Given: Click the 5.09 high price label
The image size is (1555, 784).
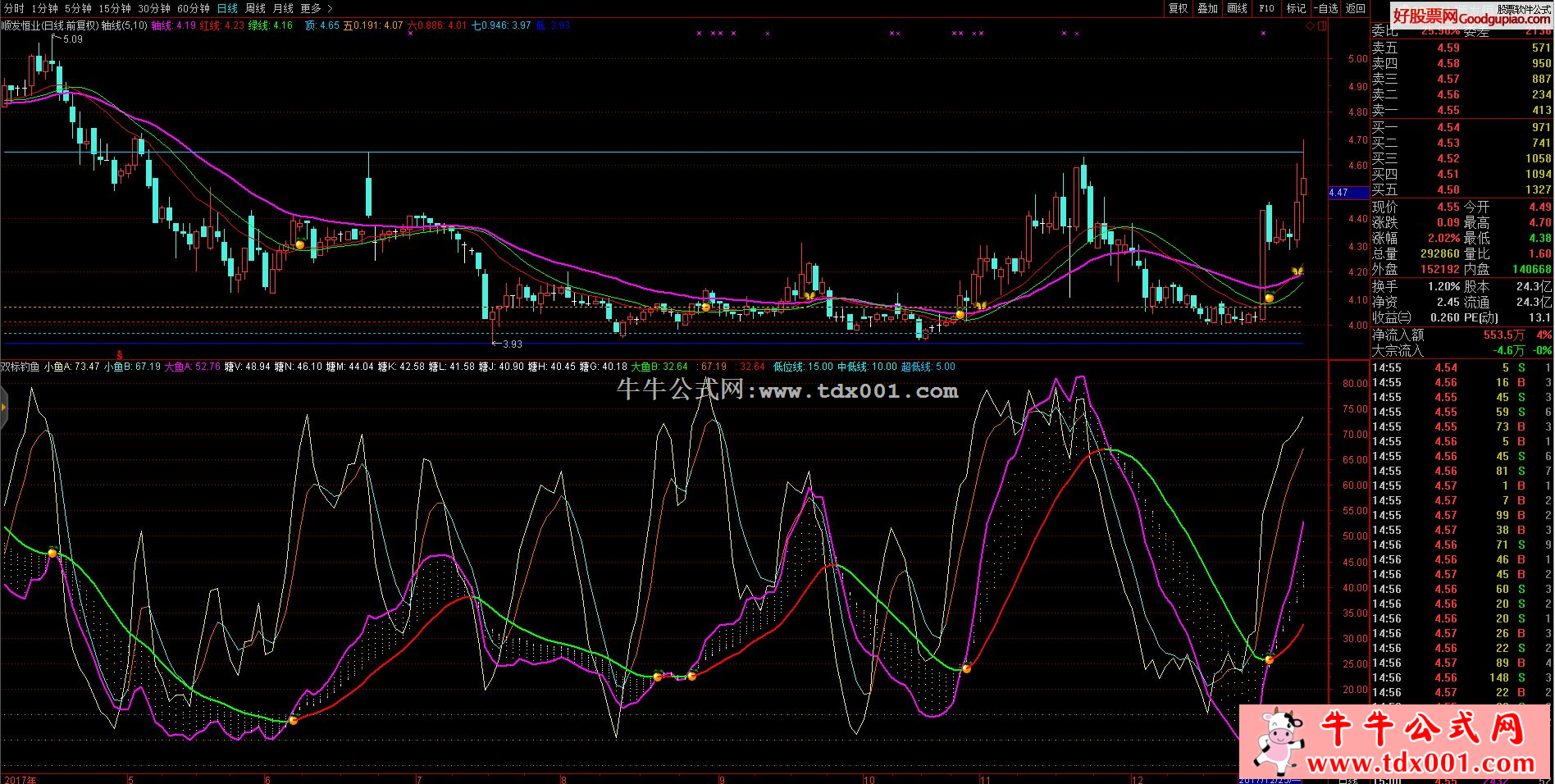Looking at the screenshot, I should click(72, 39).
